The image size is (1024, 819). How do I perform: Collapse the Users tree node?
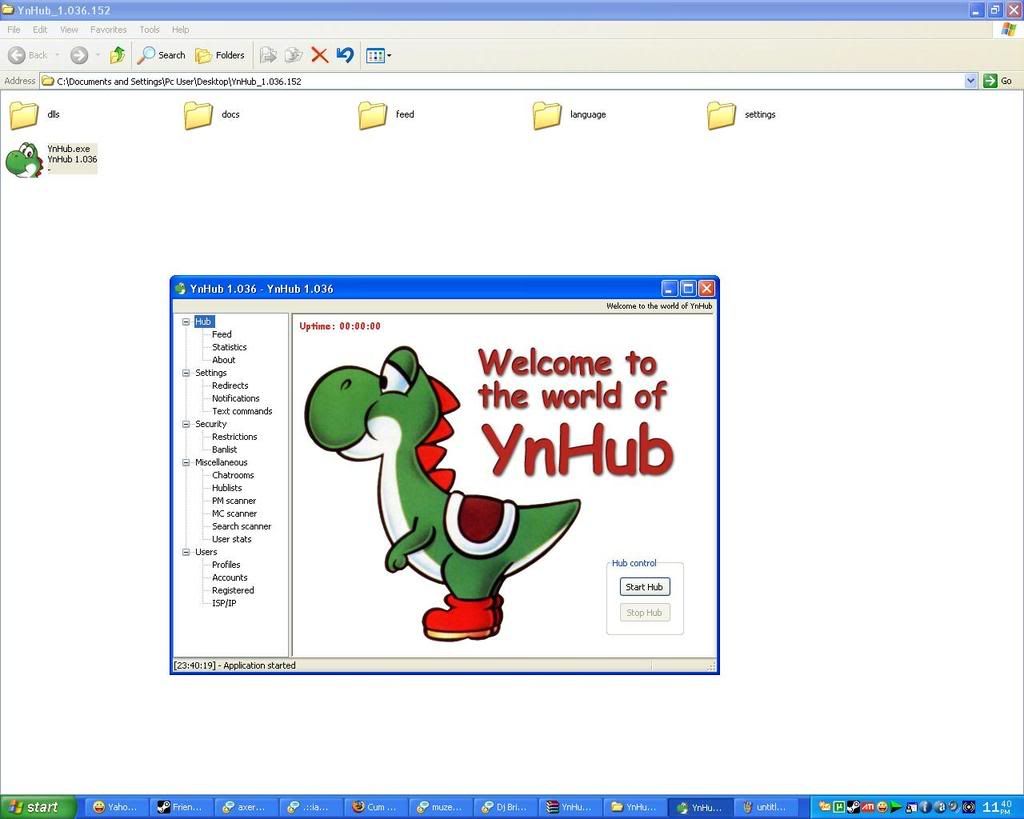coord(186,553)
